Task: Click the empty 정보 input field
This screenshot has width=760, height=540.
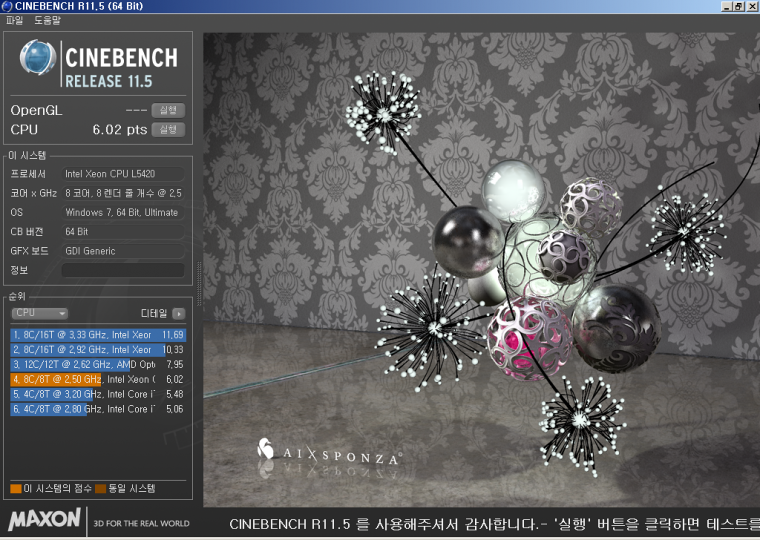Action: (123, 270)
